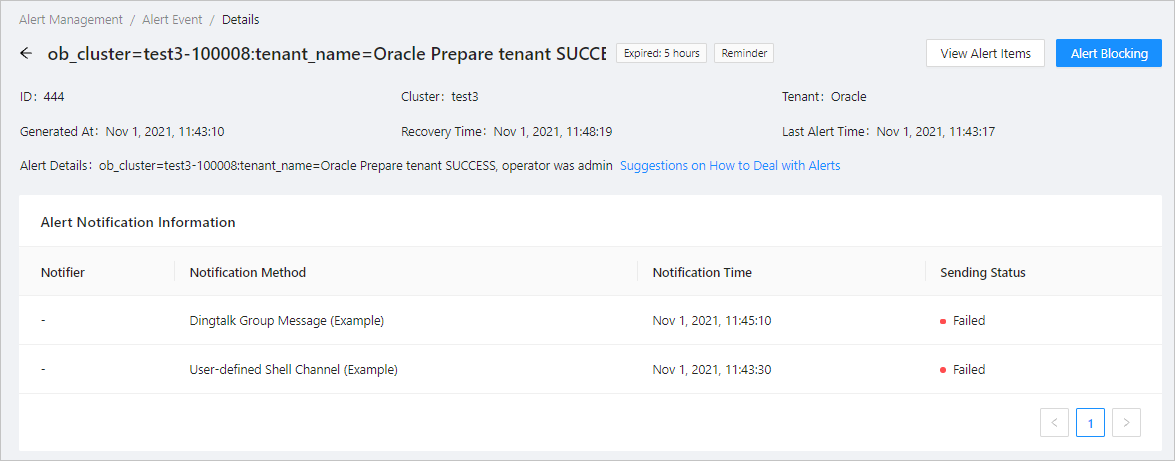This screenshot has height=461, width=1175.
Task: Open Alert Management breadcrumb
Action: [x=71, y=19]
